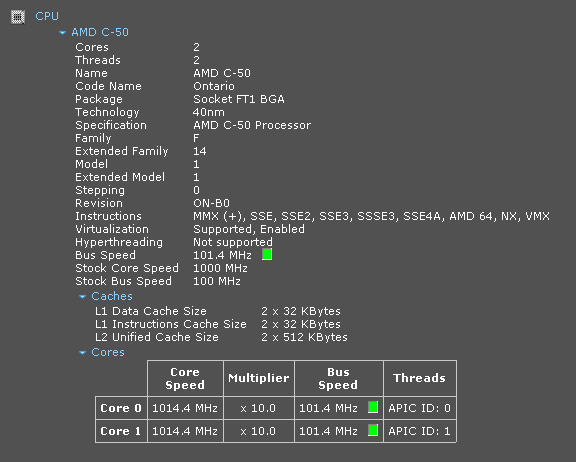Collapse the AMD C-50 tree arrow

(62, 33)
